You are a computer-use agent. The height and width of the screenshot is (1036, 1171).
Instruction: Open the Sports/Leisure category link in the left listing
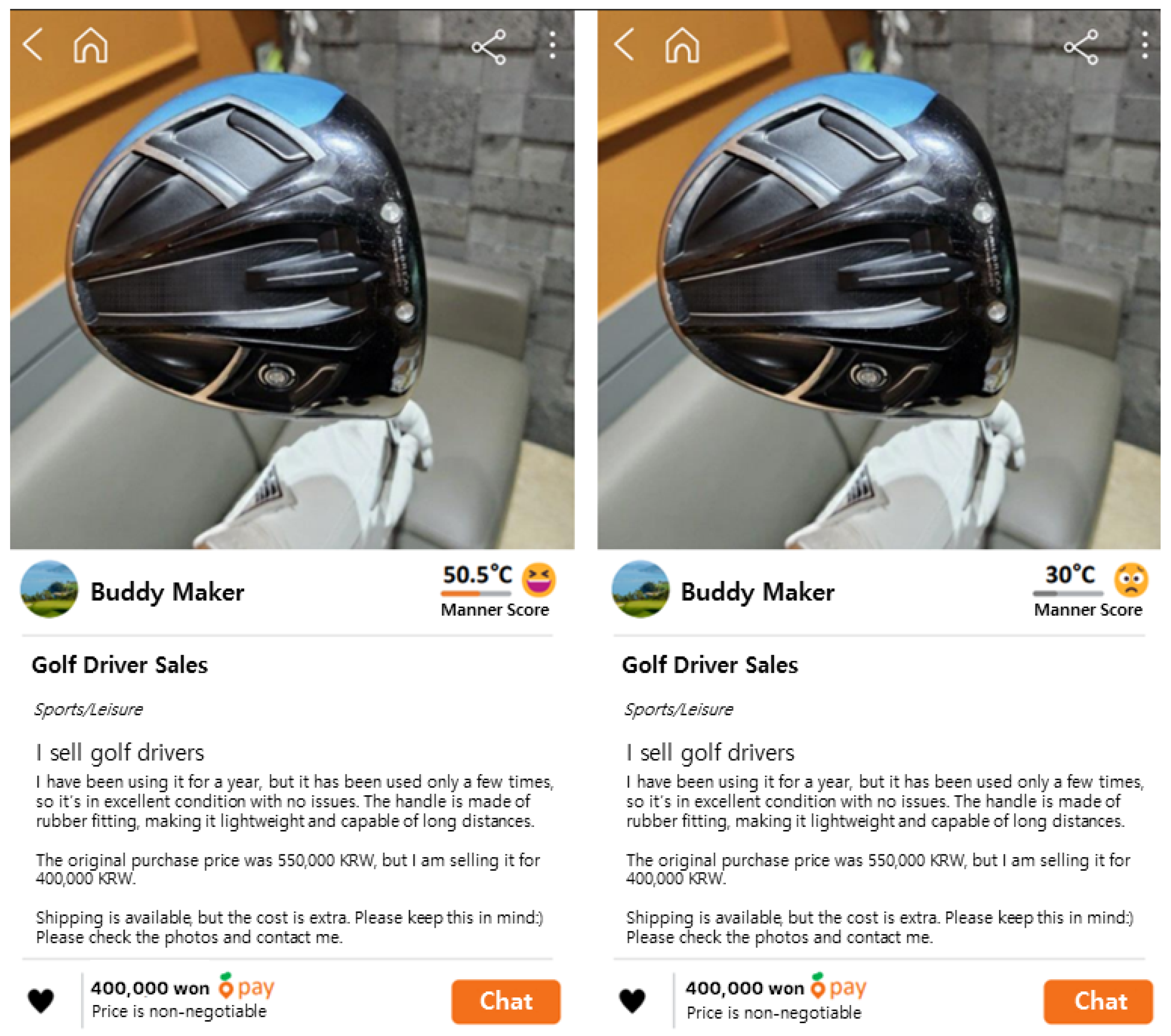click(x=88, y=710)
